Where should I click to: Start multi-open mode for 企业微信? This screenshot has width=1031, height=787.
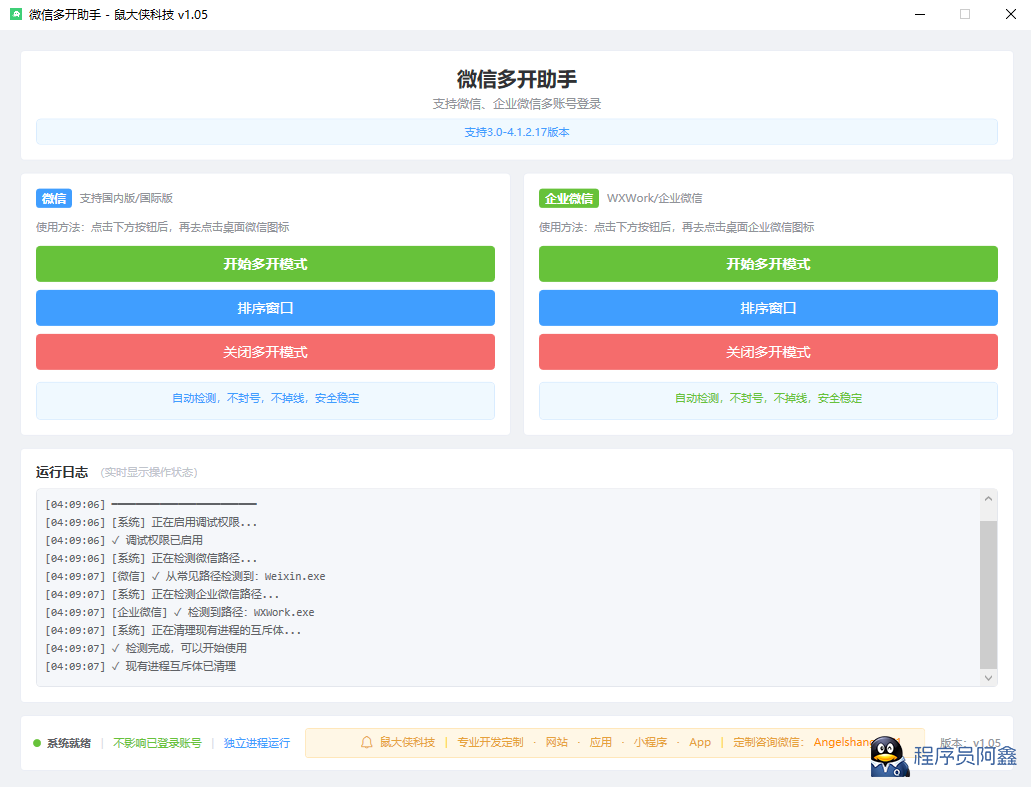(768, 264)
